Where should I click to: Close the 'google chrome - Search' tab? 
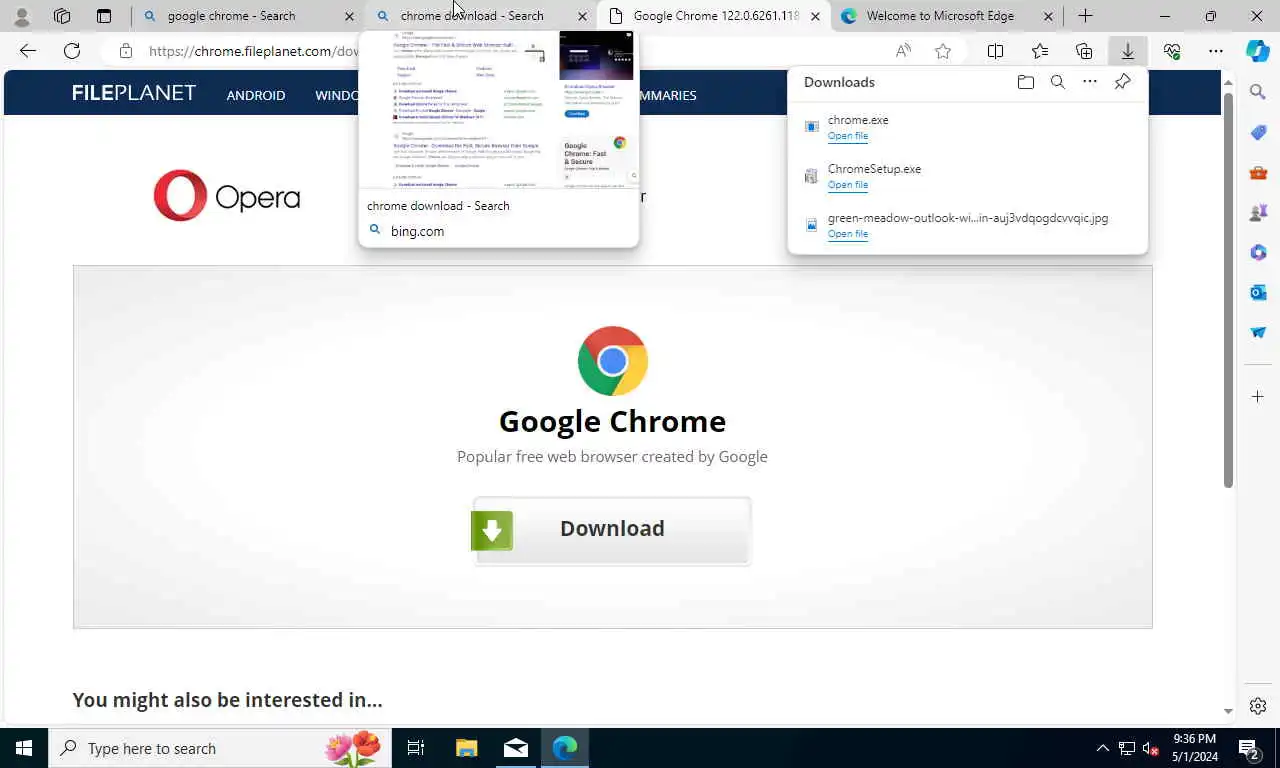(349, 16)
